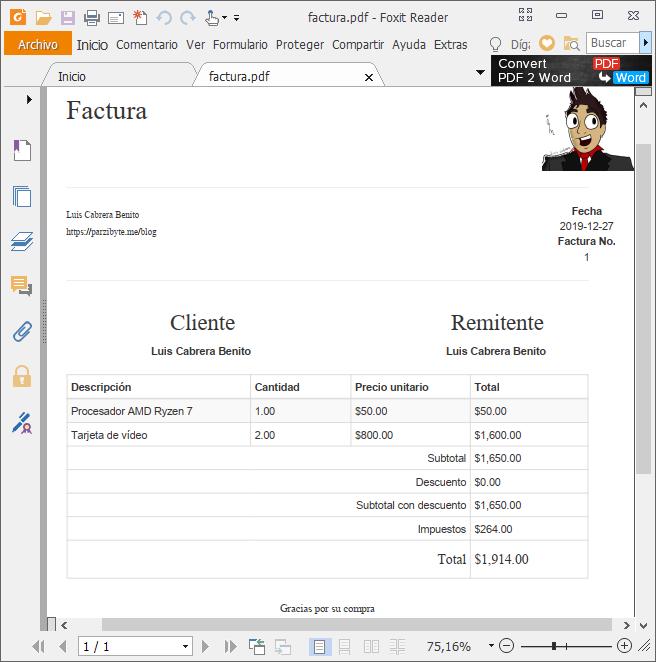656x662 pixels.
Task: Click the page number field showing 1 / 1
Action: click(128, 646)
